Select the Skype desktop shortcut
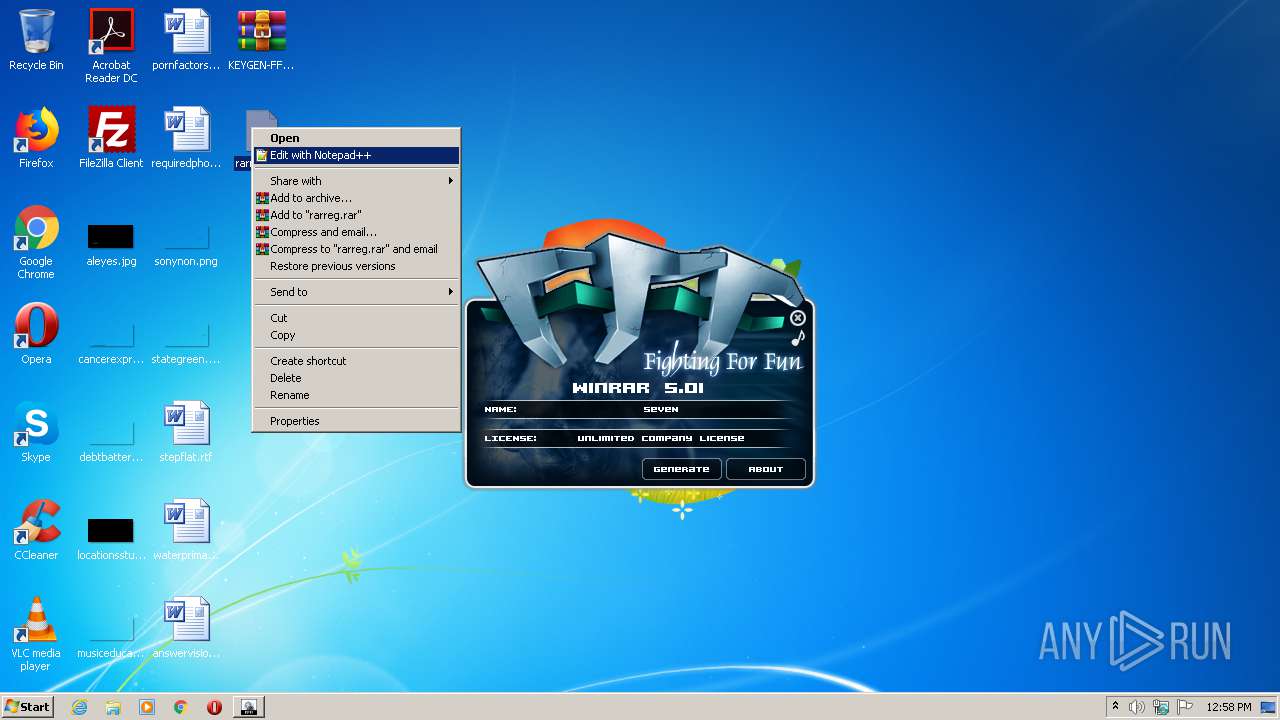Screen dimensions: 1280x720 36,432
